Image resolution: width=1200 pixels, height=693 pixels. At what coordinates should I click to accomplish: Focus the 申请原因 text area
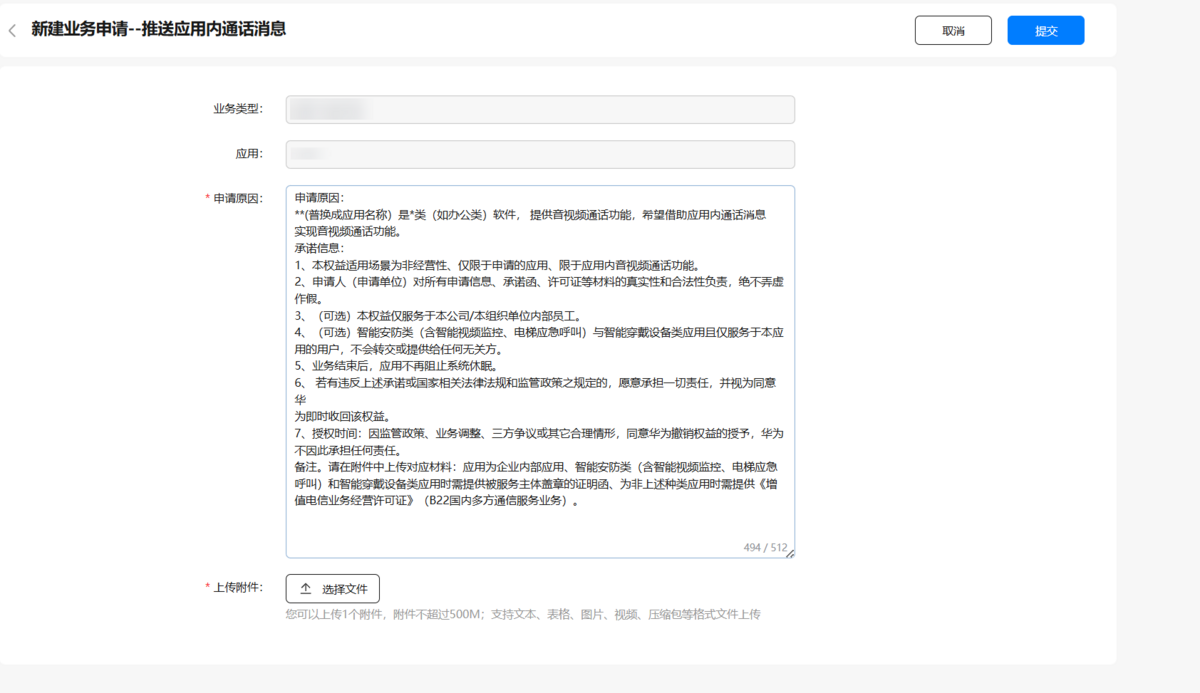(540, 530)
